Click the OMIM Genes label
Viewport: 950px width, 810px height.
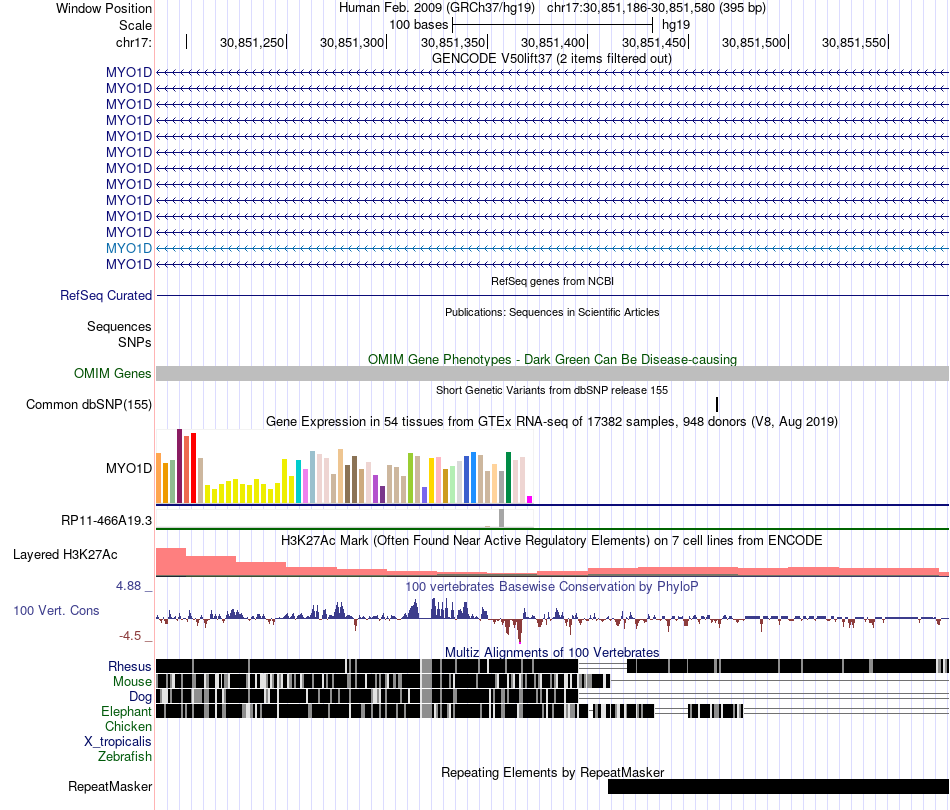(x=112, y=373)
